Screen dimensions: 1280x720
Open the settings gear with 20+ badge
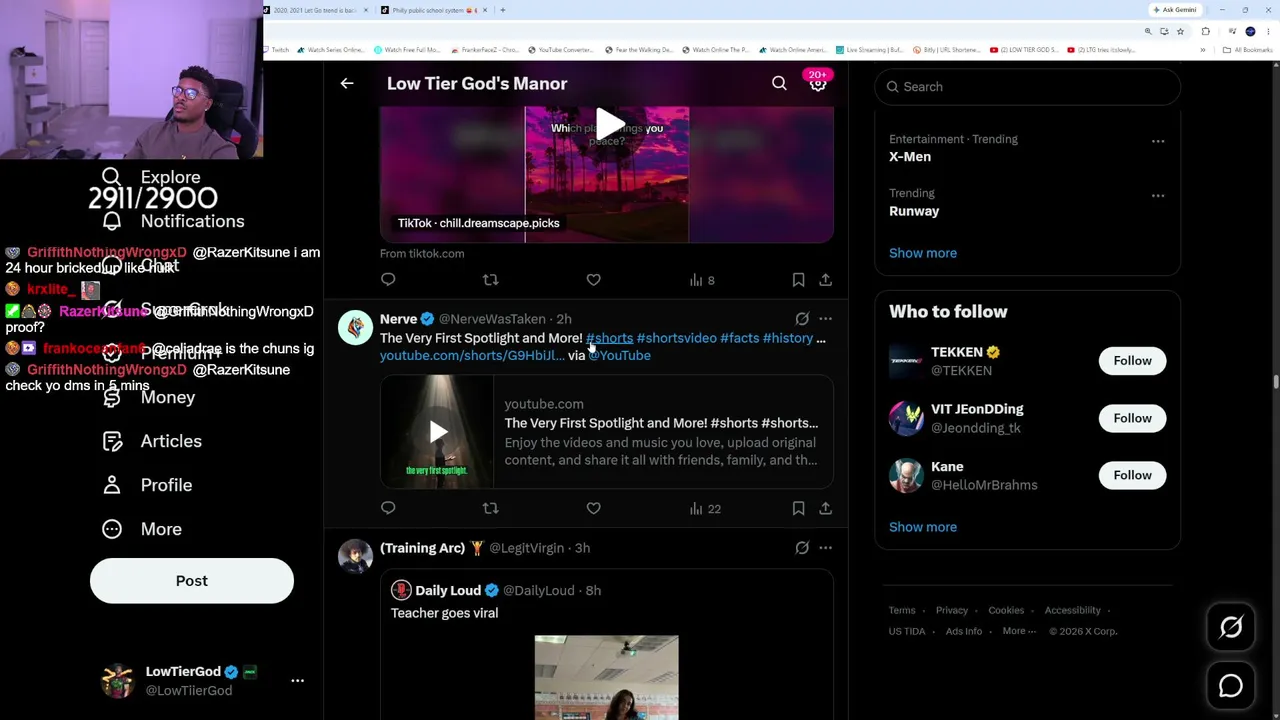point(818,84)
